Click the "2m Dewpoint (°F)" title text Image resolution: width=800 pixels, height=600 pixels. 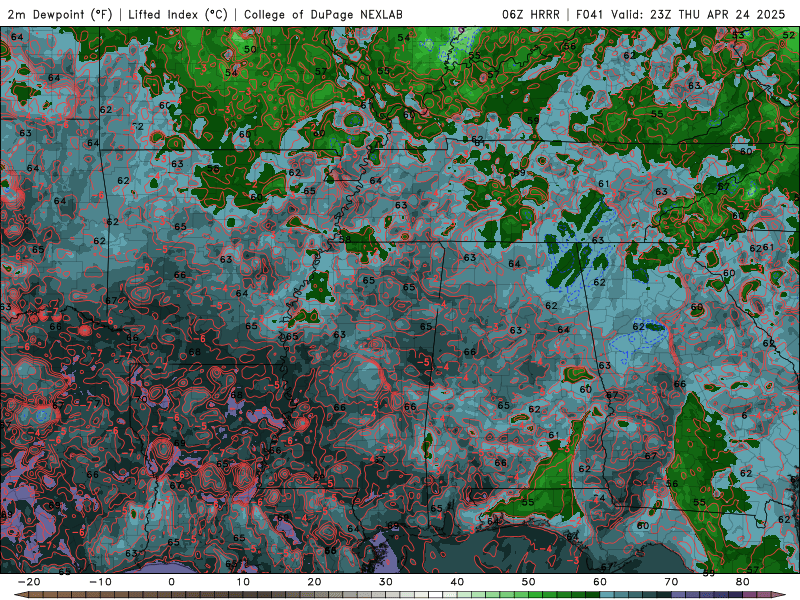point(60,15)
